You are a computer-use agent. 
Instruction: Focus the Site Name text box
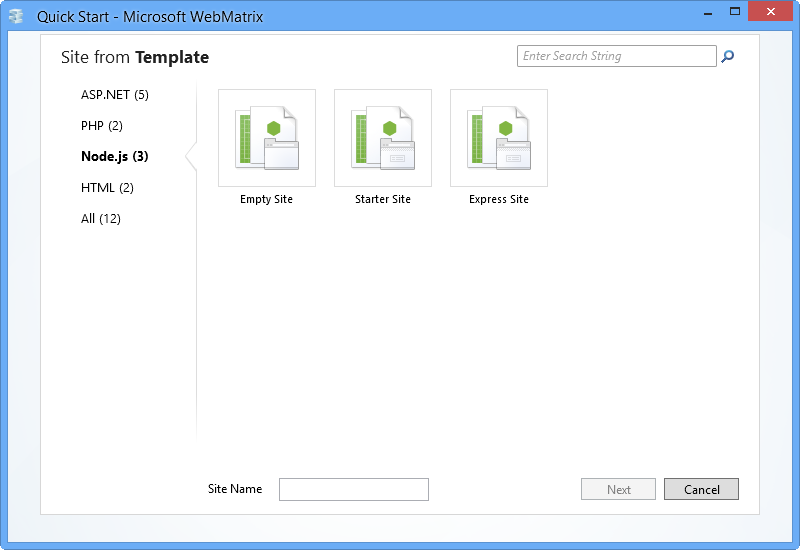point(354,489)
